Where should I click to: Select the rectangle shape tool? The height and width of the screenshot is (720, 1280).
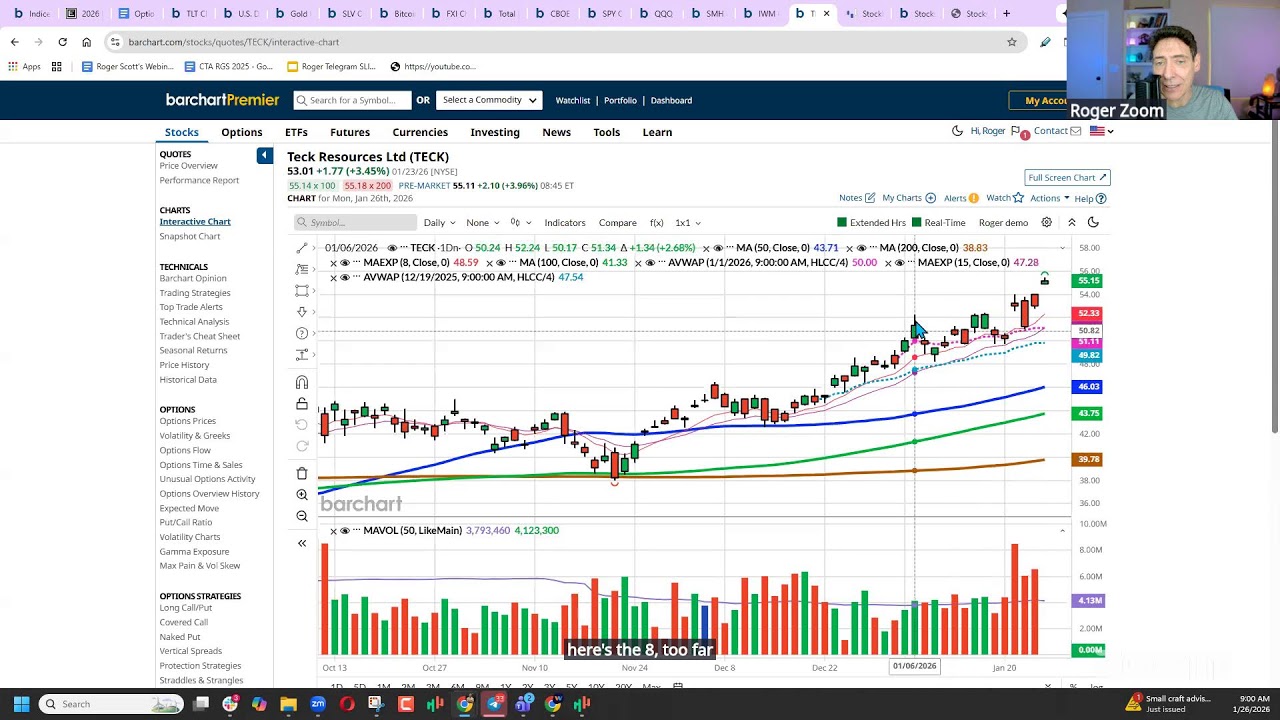point(302,290)
